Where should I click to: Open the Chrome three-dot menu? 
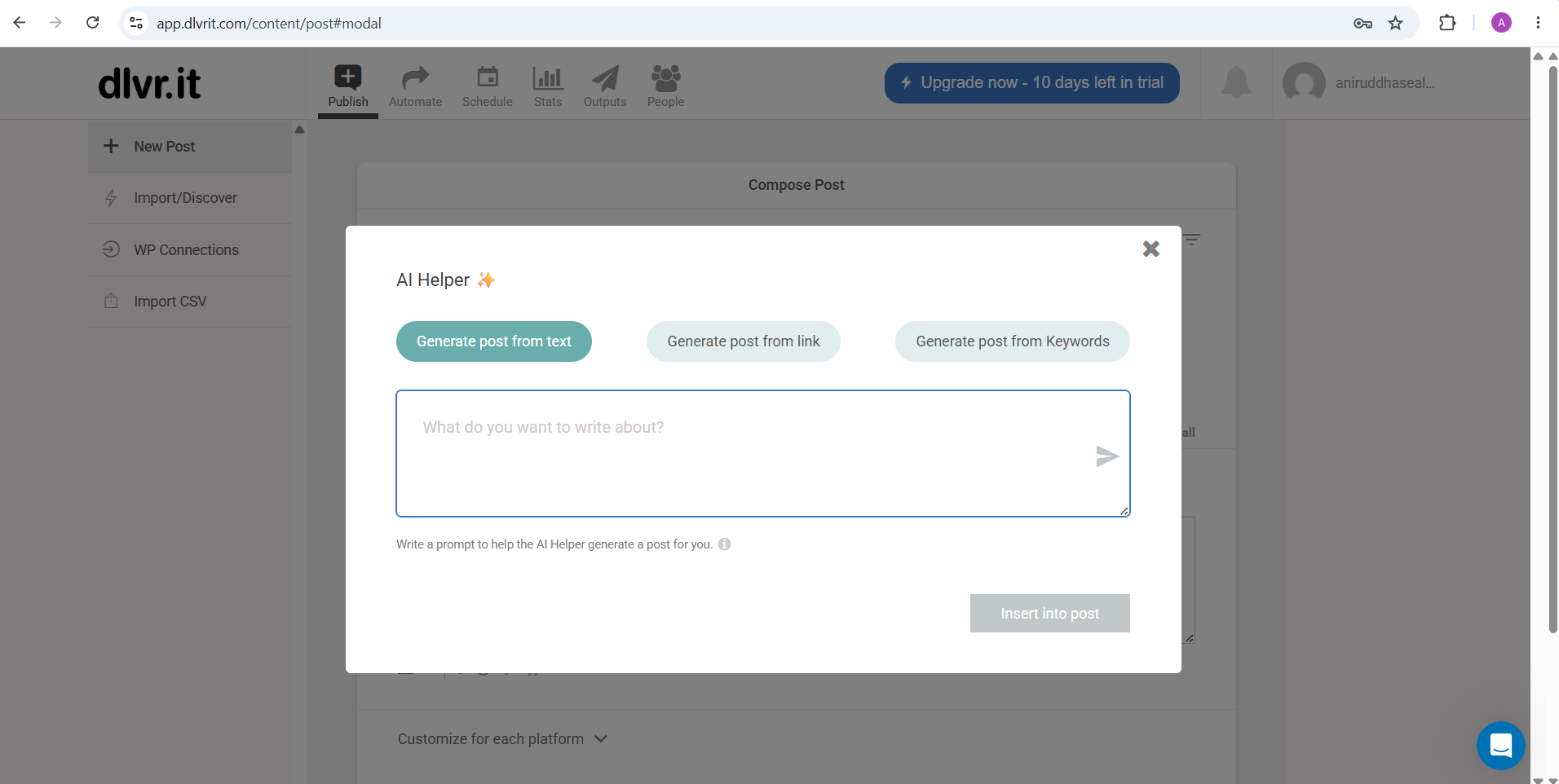tap(1538, 23)
